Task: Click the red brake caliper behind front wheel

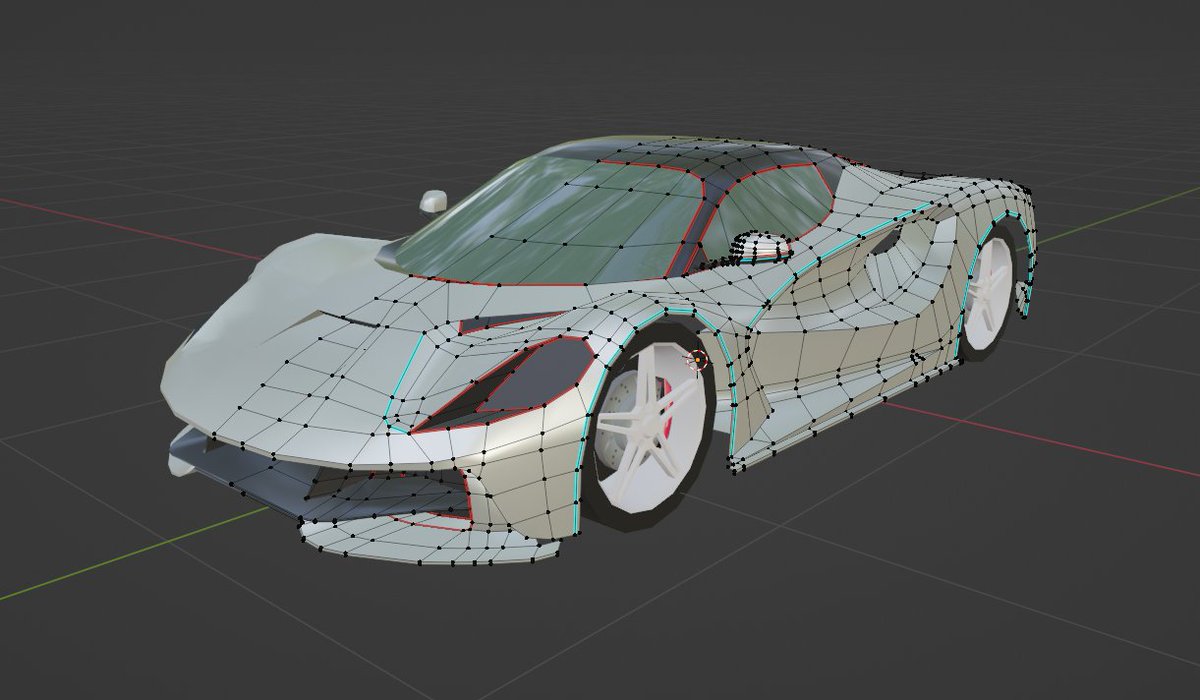Action: (x=668, y=408)
